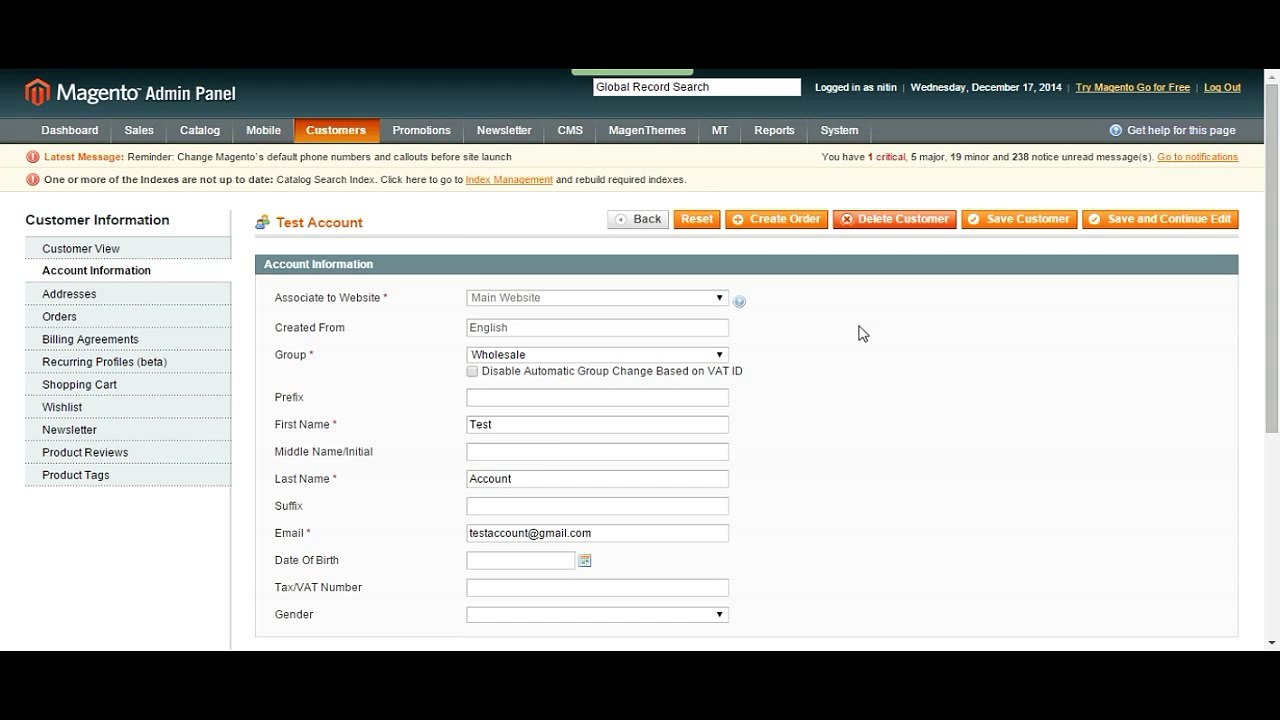Image resolution: width=1280 pixels, height=720 pixels.
Task: Go back with the Back button
Action: pos(638,219)
